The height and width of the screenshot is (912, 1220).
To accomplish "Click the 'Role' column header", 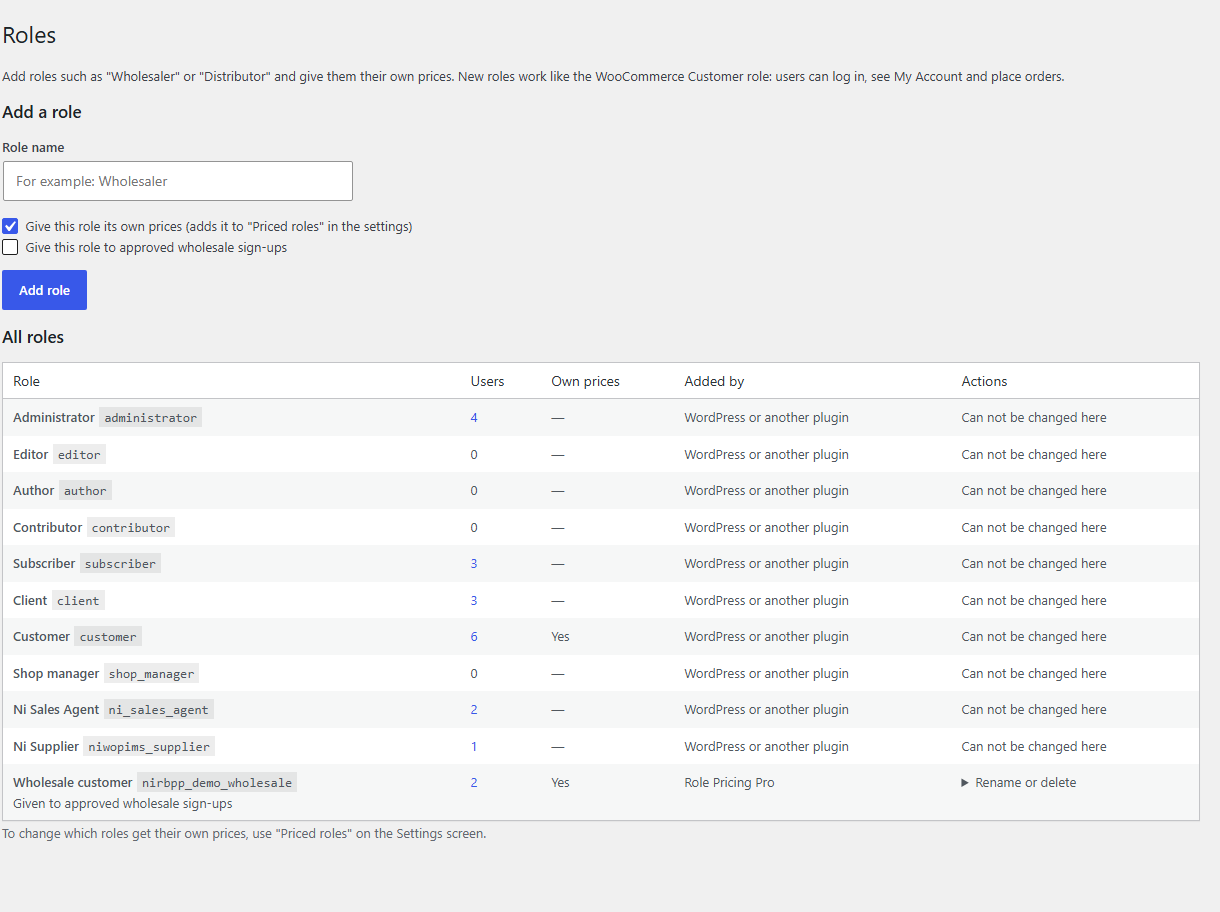I will pos(26,381).
